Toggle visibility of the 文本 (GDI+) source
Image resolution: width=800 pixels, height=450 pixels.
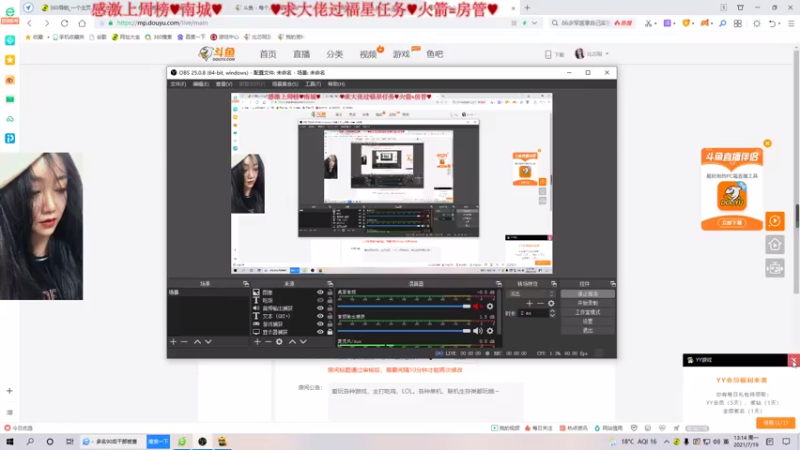(x=320, y=316)
